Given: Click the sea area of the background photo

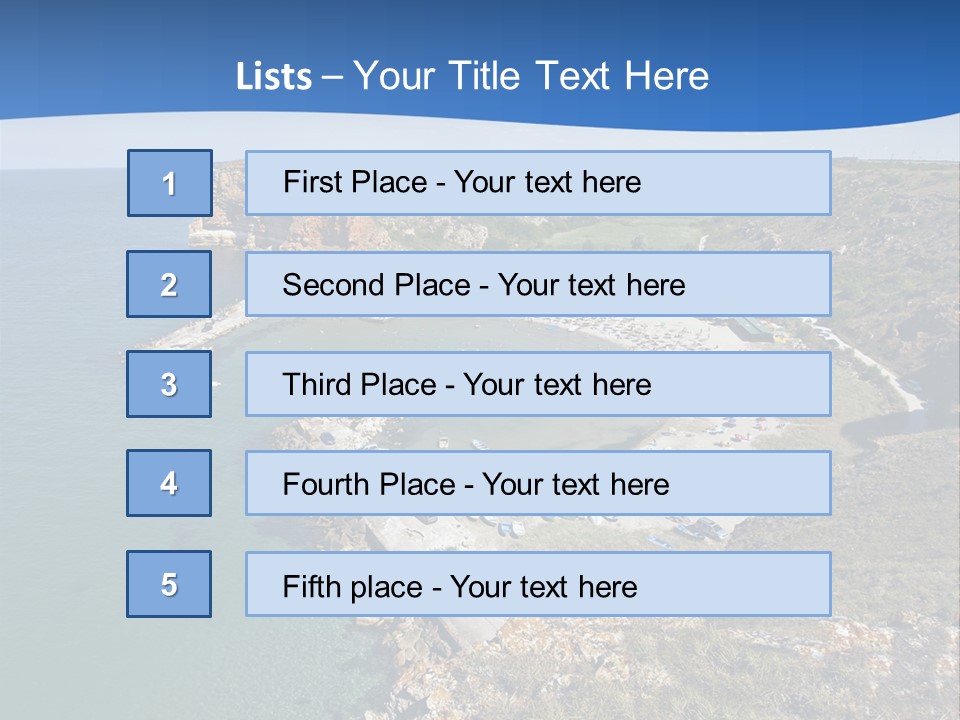Looking at the screenshot, I should [x=60, y=400].
